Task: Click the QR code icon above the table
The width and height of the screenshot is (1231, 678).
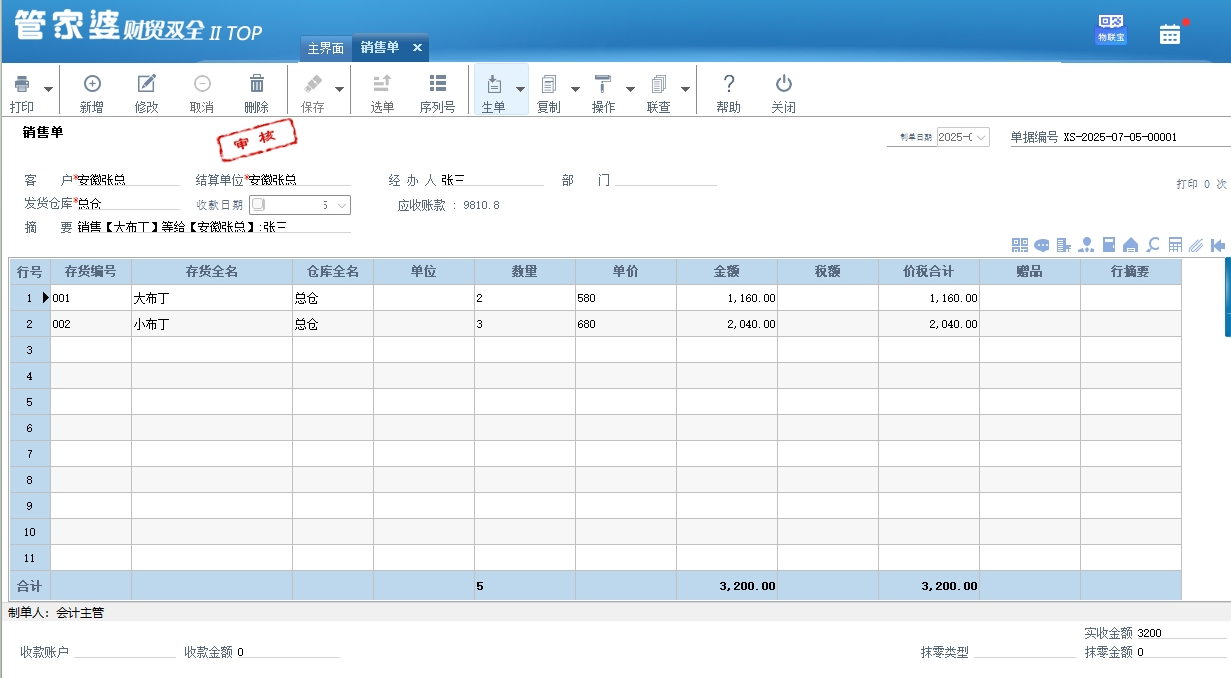Action: (1020, 245)
